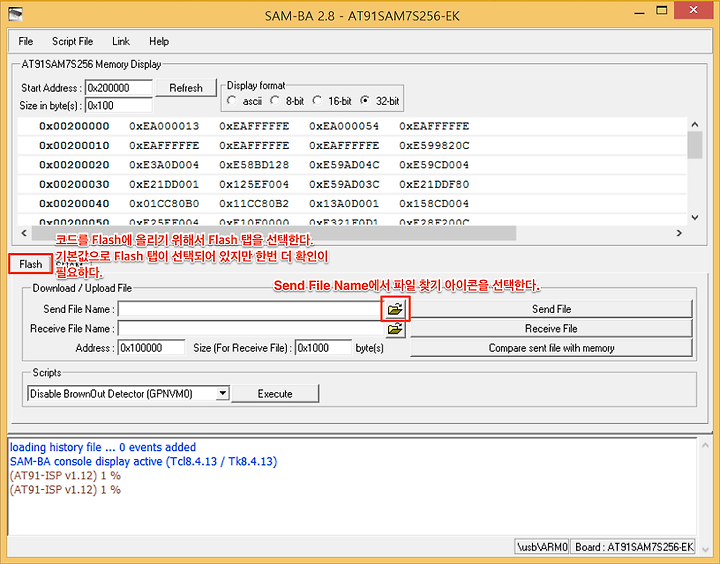Image resolution: width=720 pixels, height=564 pixels.
Task: Click the SAM-BA application icon in title bar
Action: click(x=15, y=14)
